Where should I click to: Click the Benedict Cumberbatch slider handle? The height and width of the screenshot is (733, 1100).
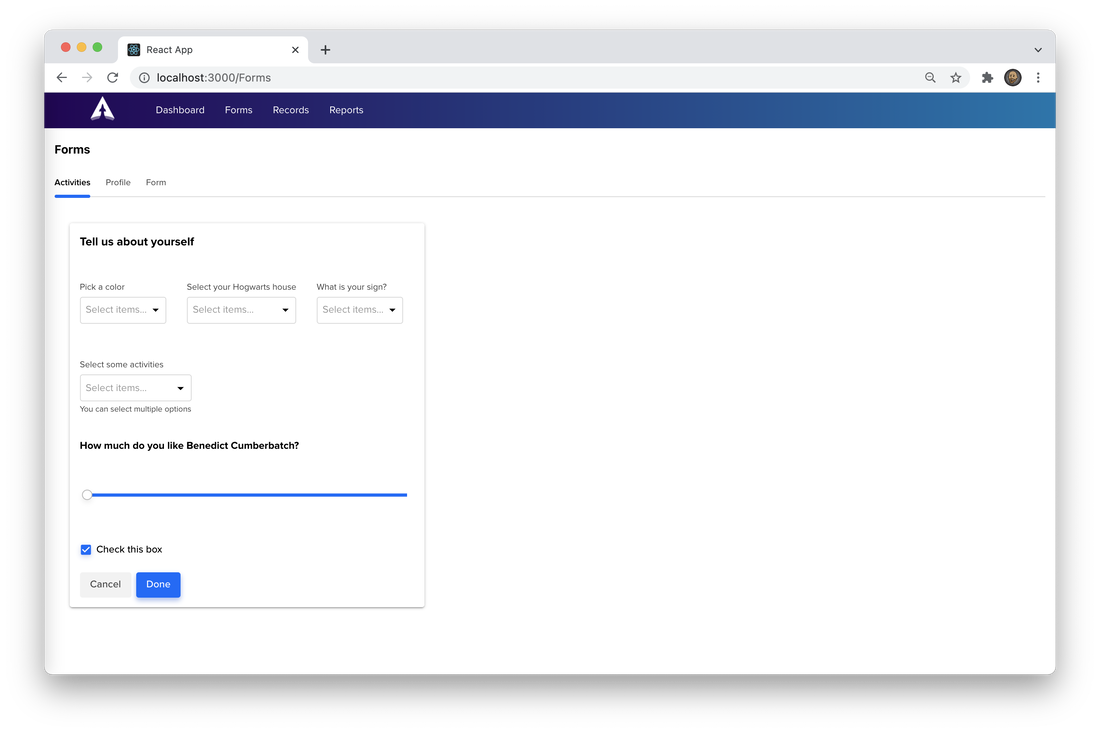(87, 495)
